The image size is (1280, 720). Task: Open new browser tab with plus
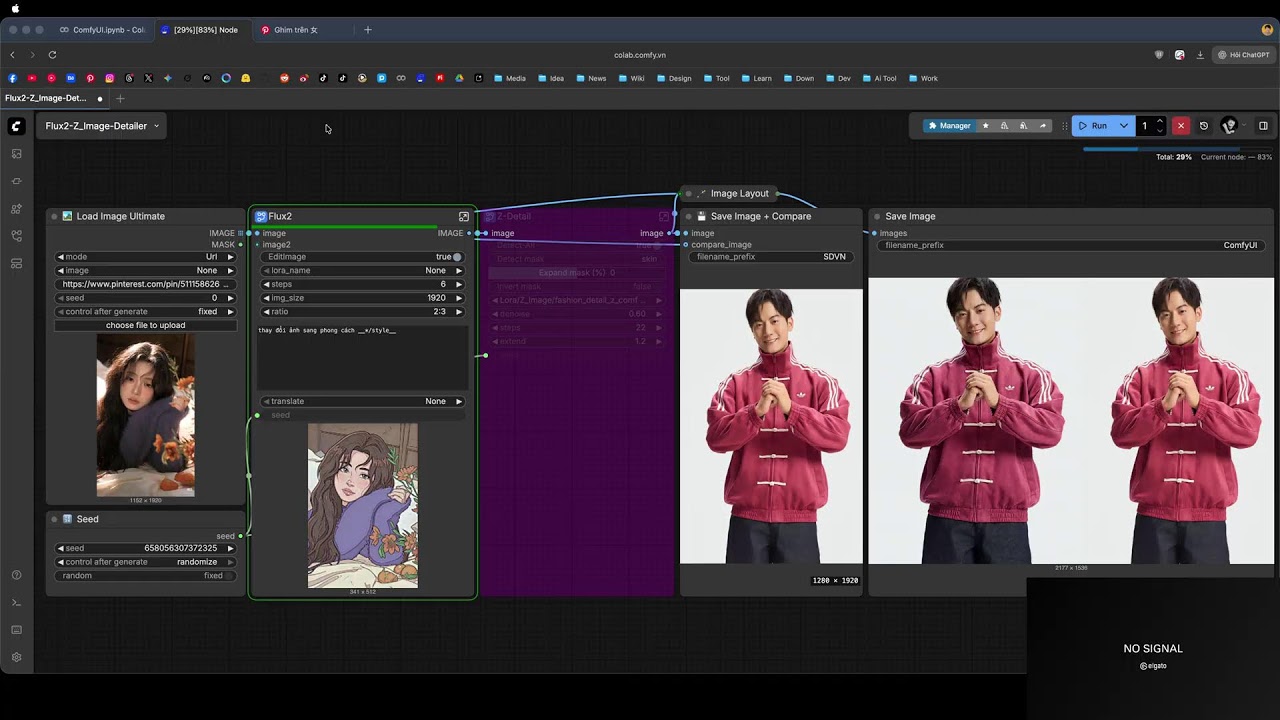(367, 30)
